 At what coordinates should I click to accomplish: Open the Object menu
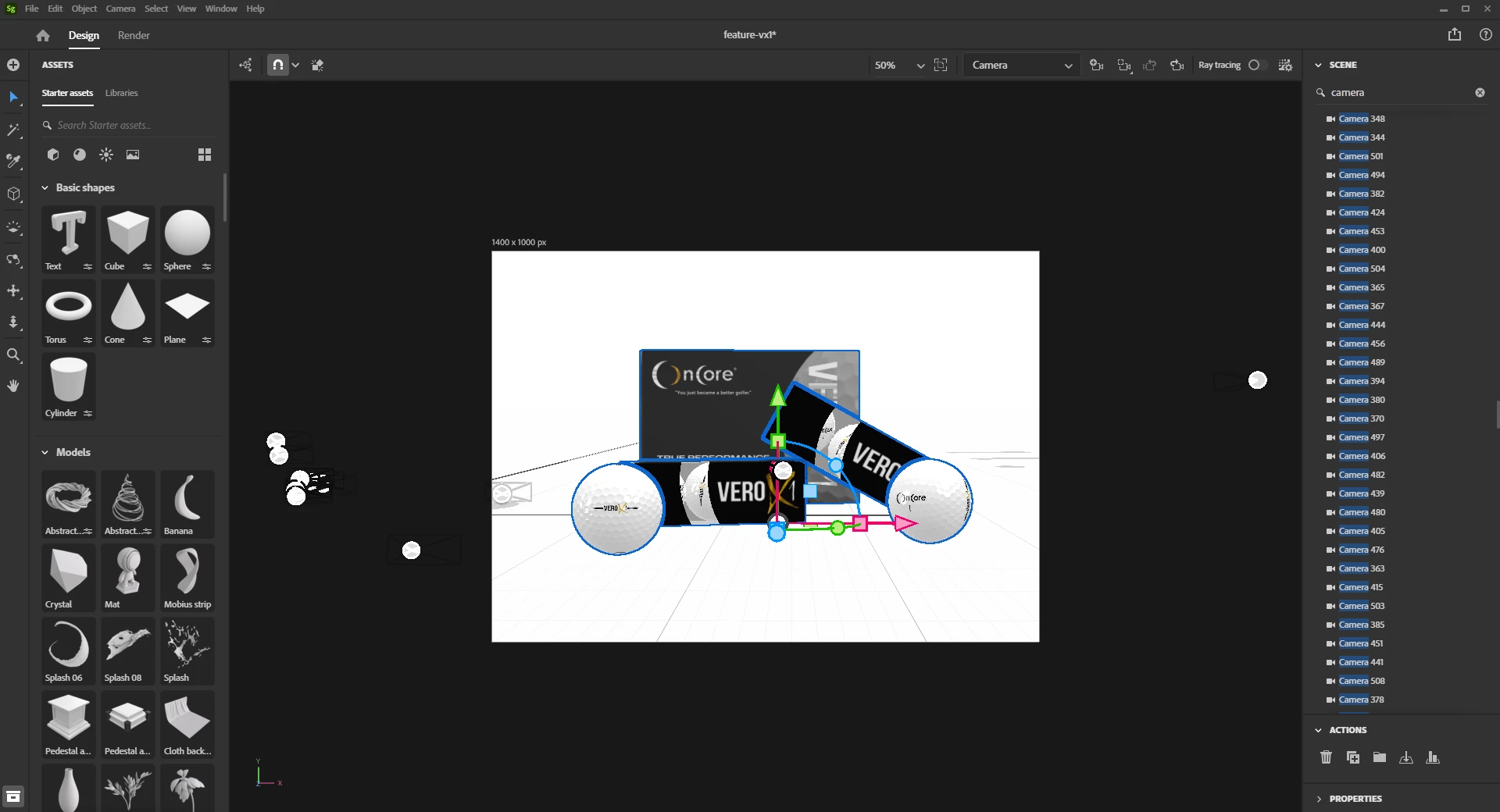tap(84, 9)
